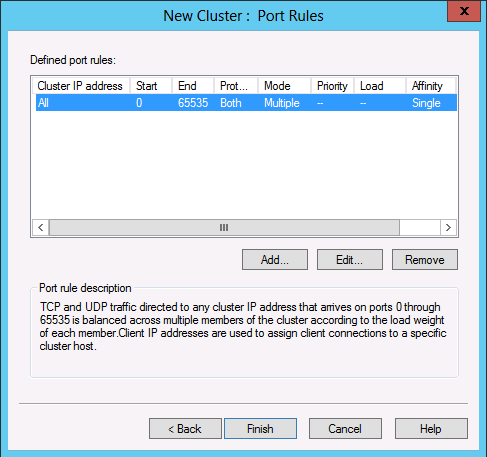The image size is (487, 457).
Task: Click the Prot... column header
Action: [236, 86]
